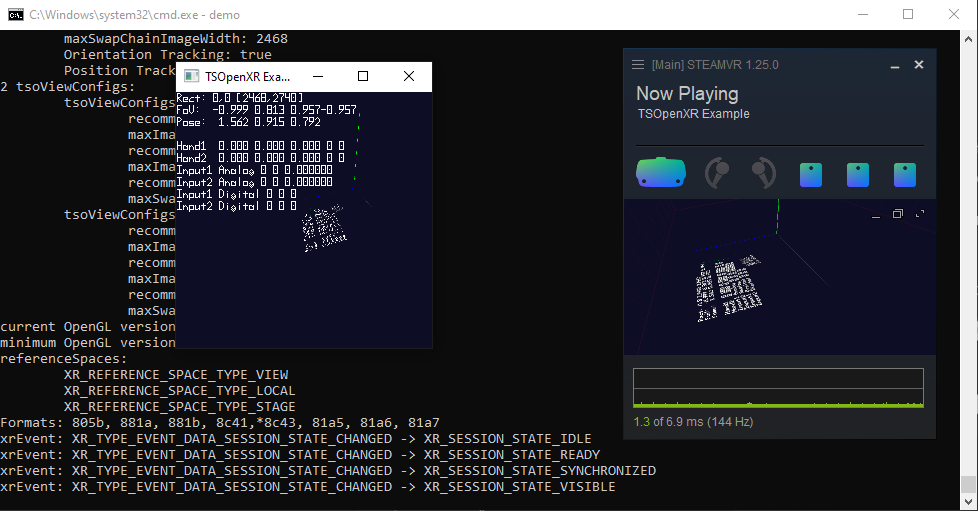The height and width of the screenshot is (511, 978).
Task: Click 'Orientation Tracking: true' in the console
Action: tap(168, 55)
